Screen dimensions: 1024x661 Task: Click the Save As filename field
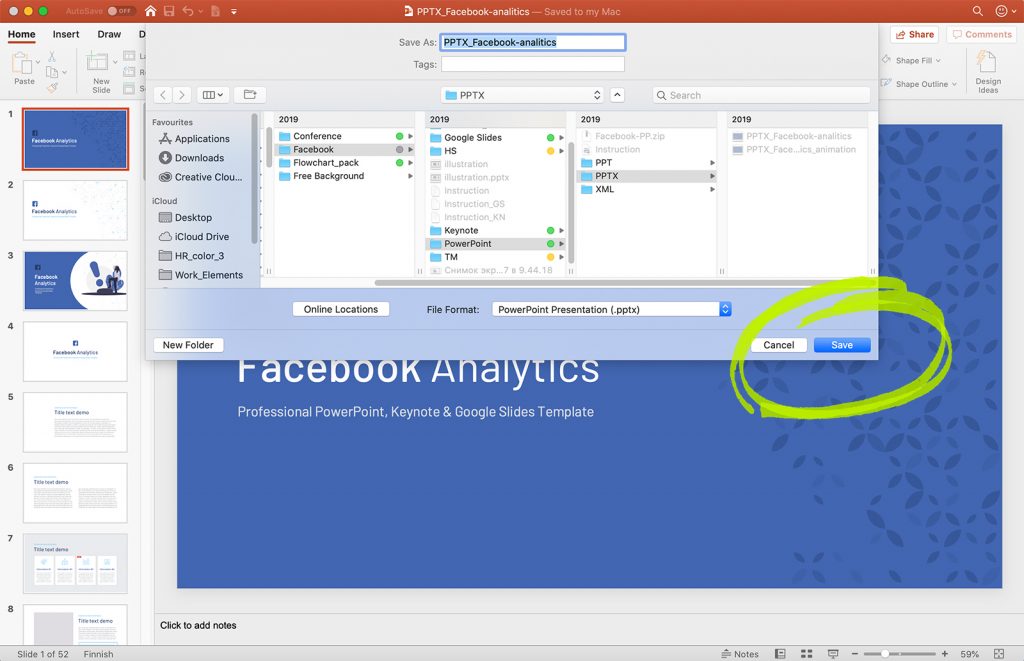point(532,42)
